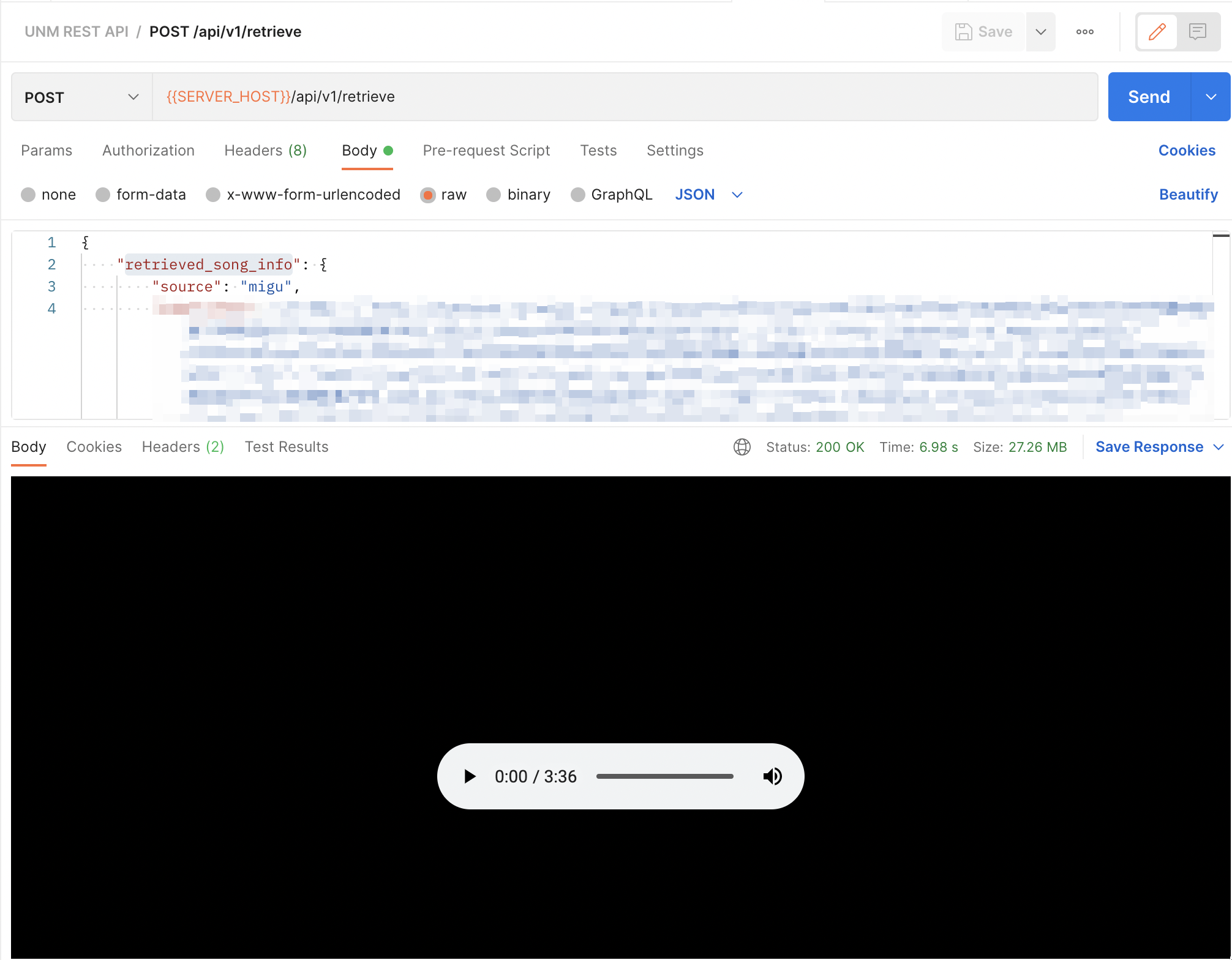Click the "migu" value in the editor
The image size is (1232, 960).
(x=266, y=287)
